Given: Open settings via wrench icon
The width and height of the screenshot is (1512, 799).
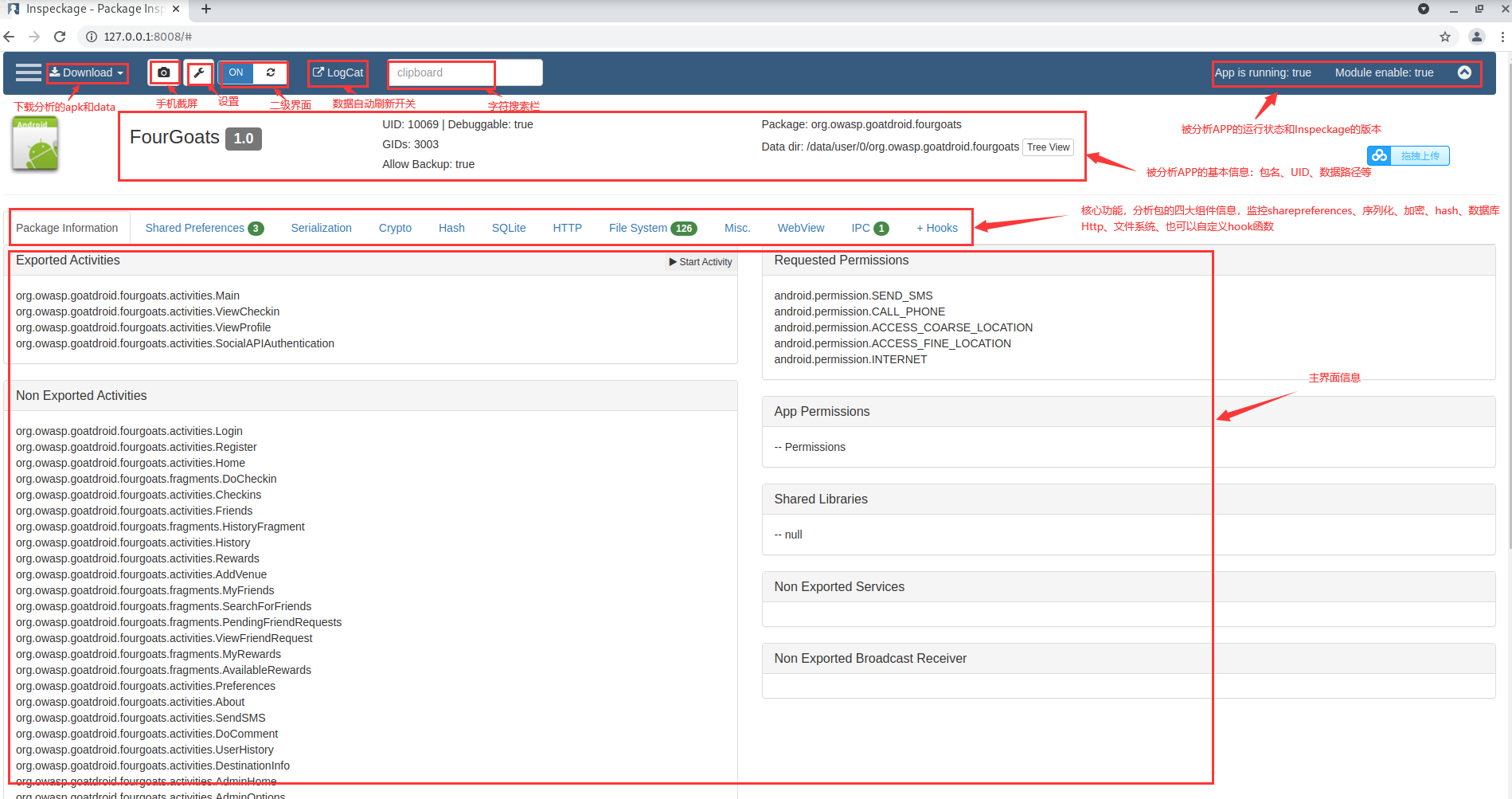Looking at the screenshot, I should 199,72.
